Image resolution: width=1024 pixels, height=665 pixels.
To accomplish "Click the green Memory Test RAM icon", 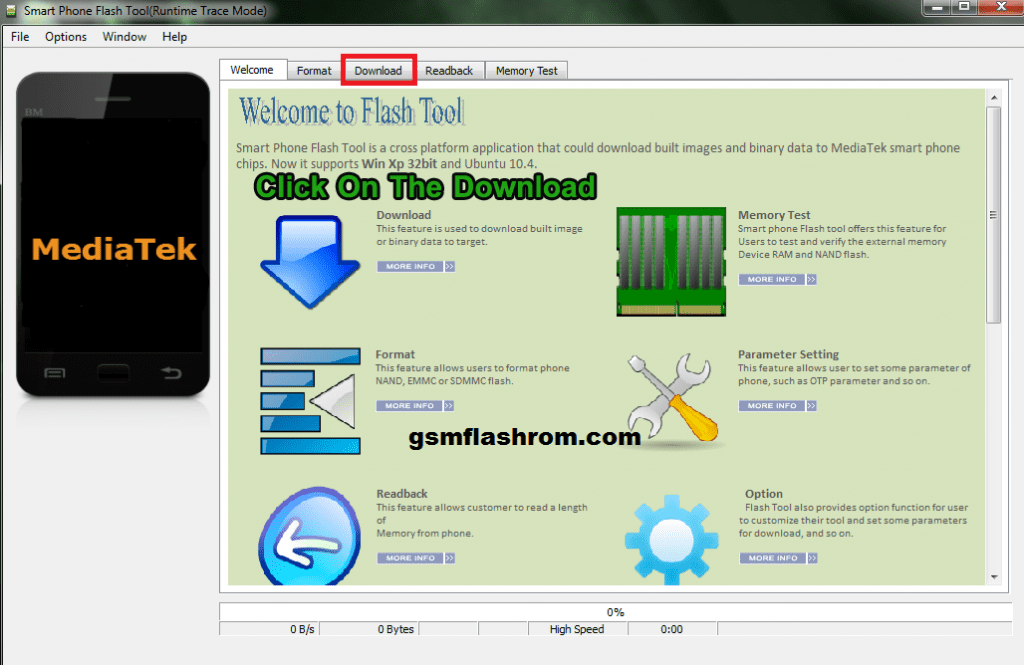I will click(x=671, y=262).
